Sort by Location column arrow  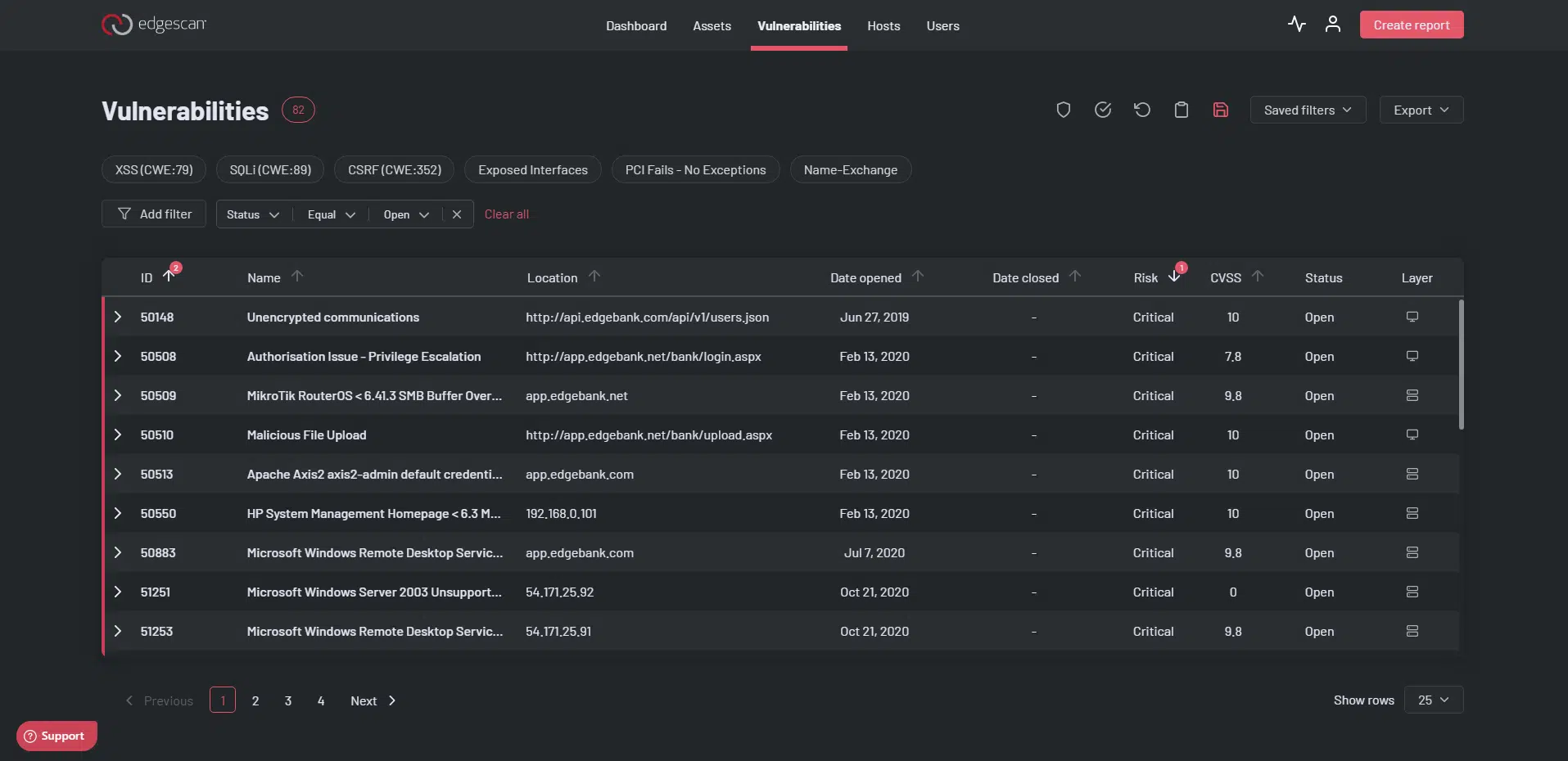click(594, 277)
